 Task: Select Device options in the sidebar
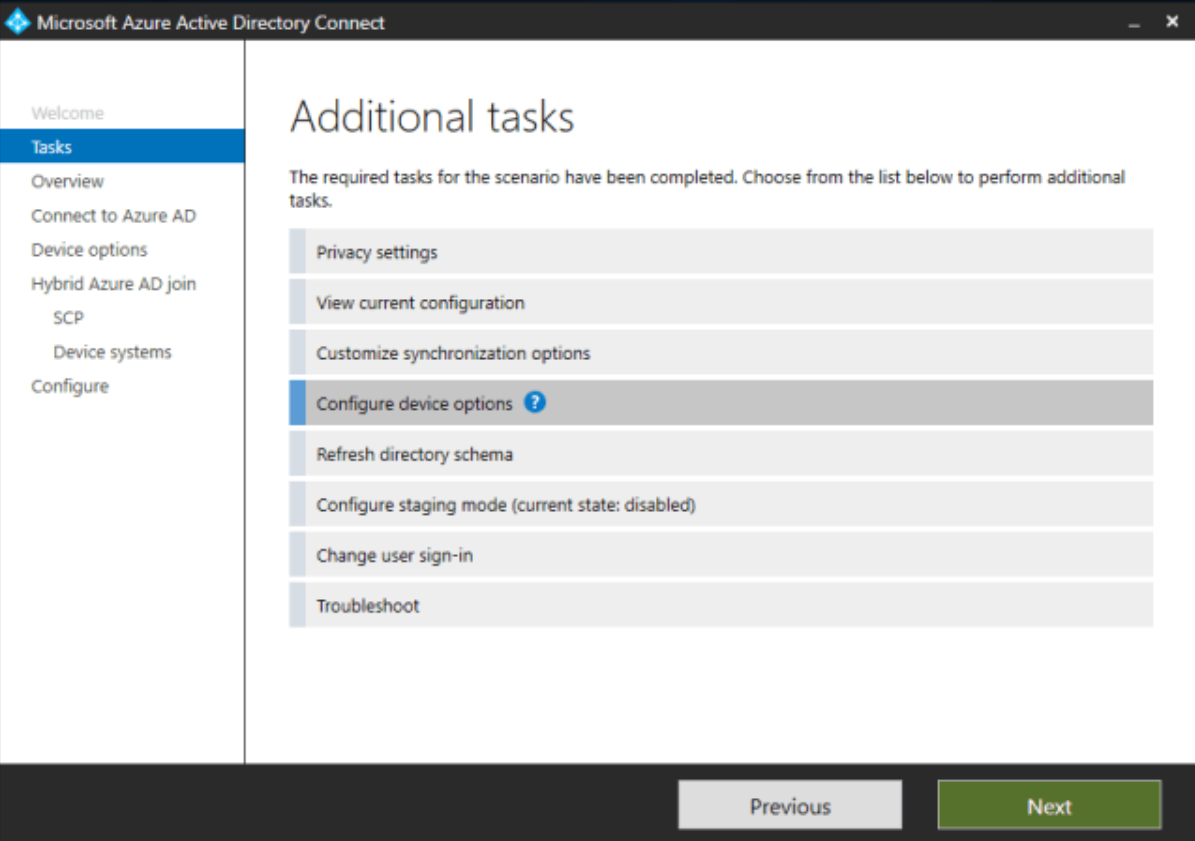97,249
